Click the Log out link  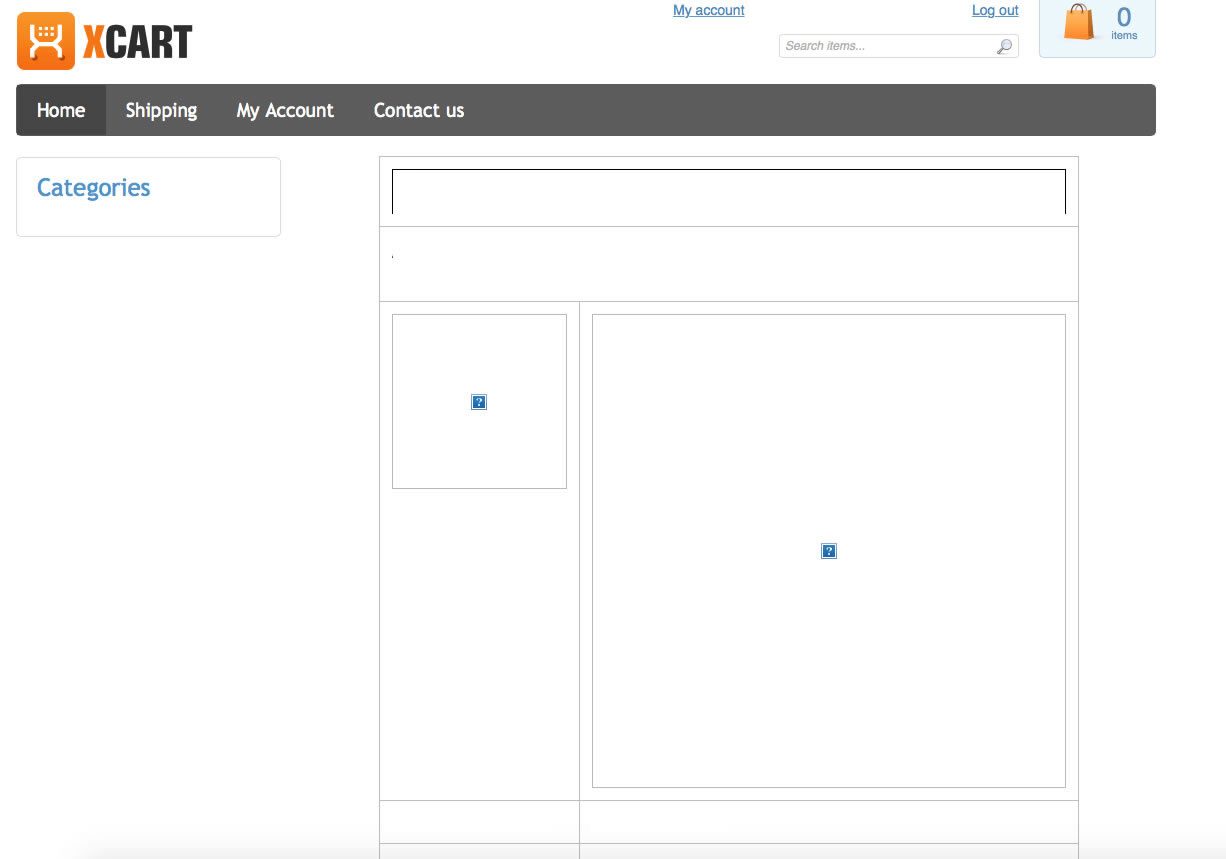pyautogui.click(x=995, y=10)
